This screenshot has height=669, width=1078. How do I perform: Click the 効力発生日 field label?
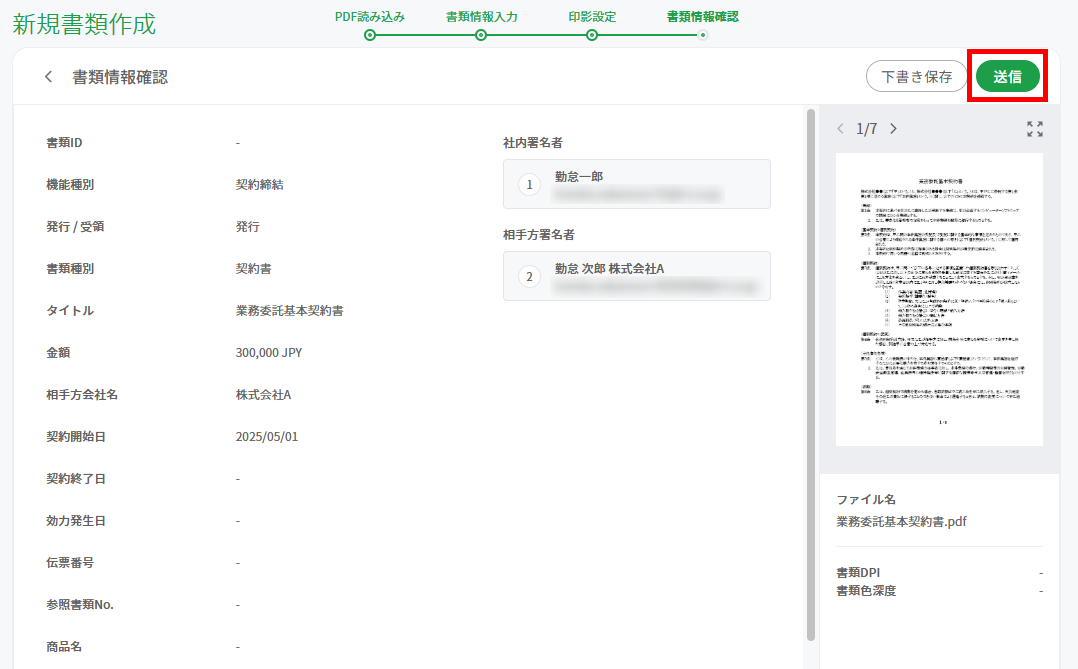[76, 520]
